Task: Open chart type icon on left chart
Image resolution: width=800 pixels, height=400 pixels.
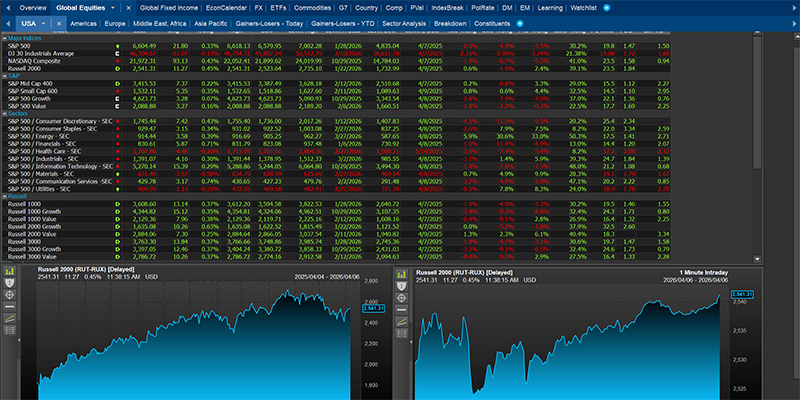Action: point(10,271)
